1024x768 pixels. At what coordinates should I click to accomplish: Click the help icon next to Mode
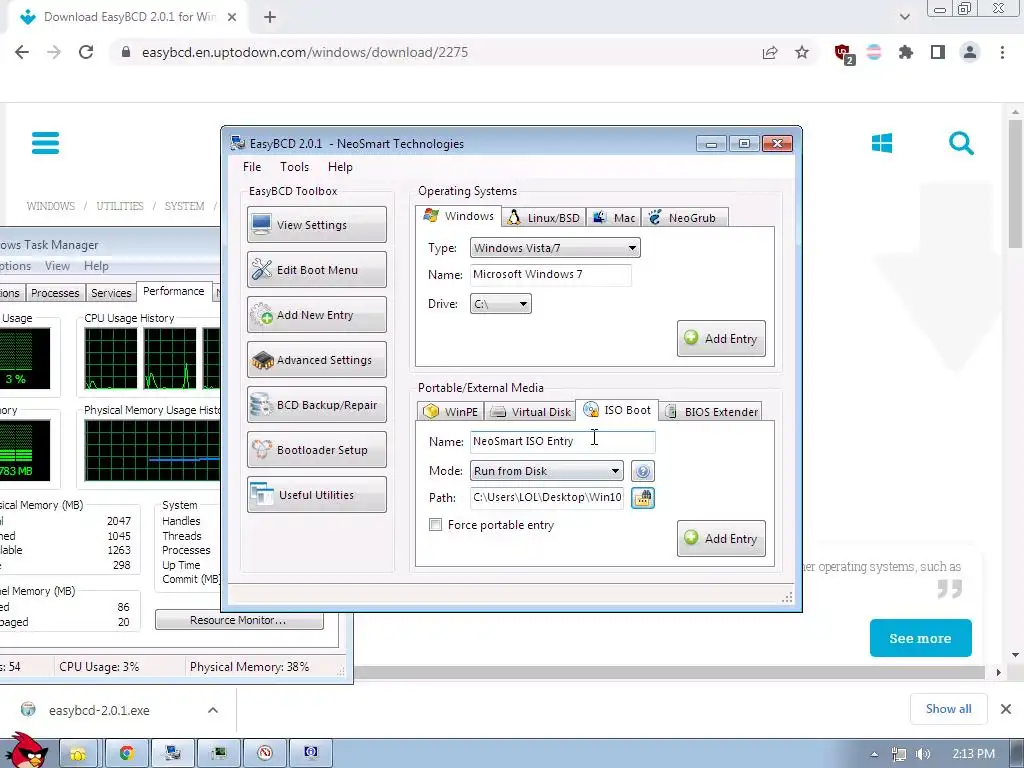pyautogui.click(x=643, y=471)
